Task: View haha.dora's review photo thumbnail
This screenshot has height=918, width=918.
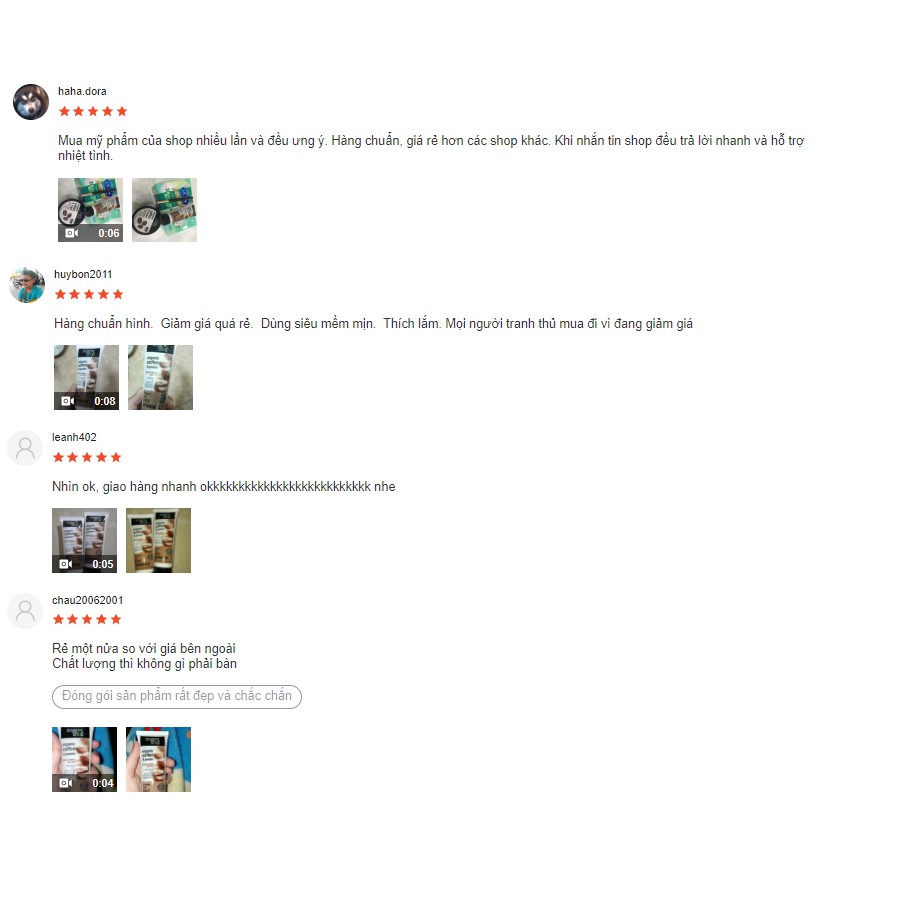Action: [165, 210]
